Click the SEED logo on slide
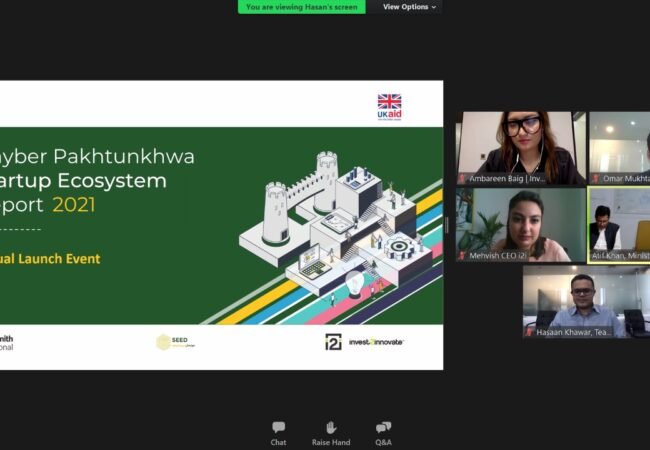Screen dimensions: 650x450 point(175,342)
